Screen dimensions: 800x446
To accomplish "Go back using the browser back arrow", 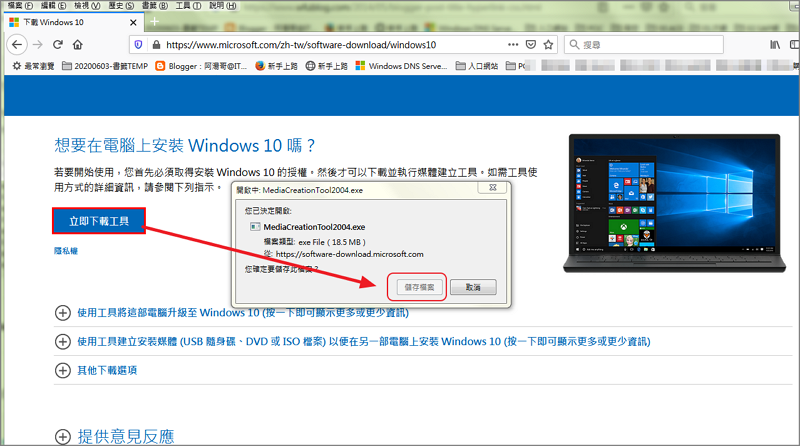I will click(x=17, y=45).
